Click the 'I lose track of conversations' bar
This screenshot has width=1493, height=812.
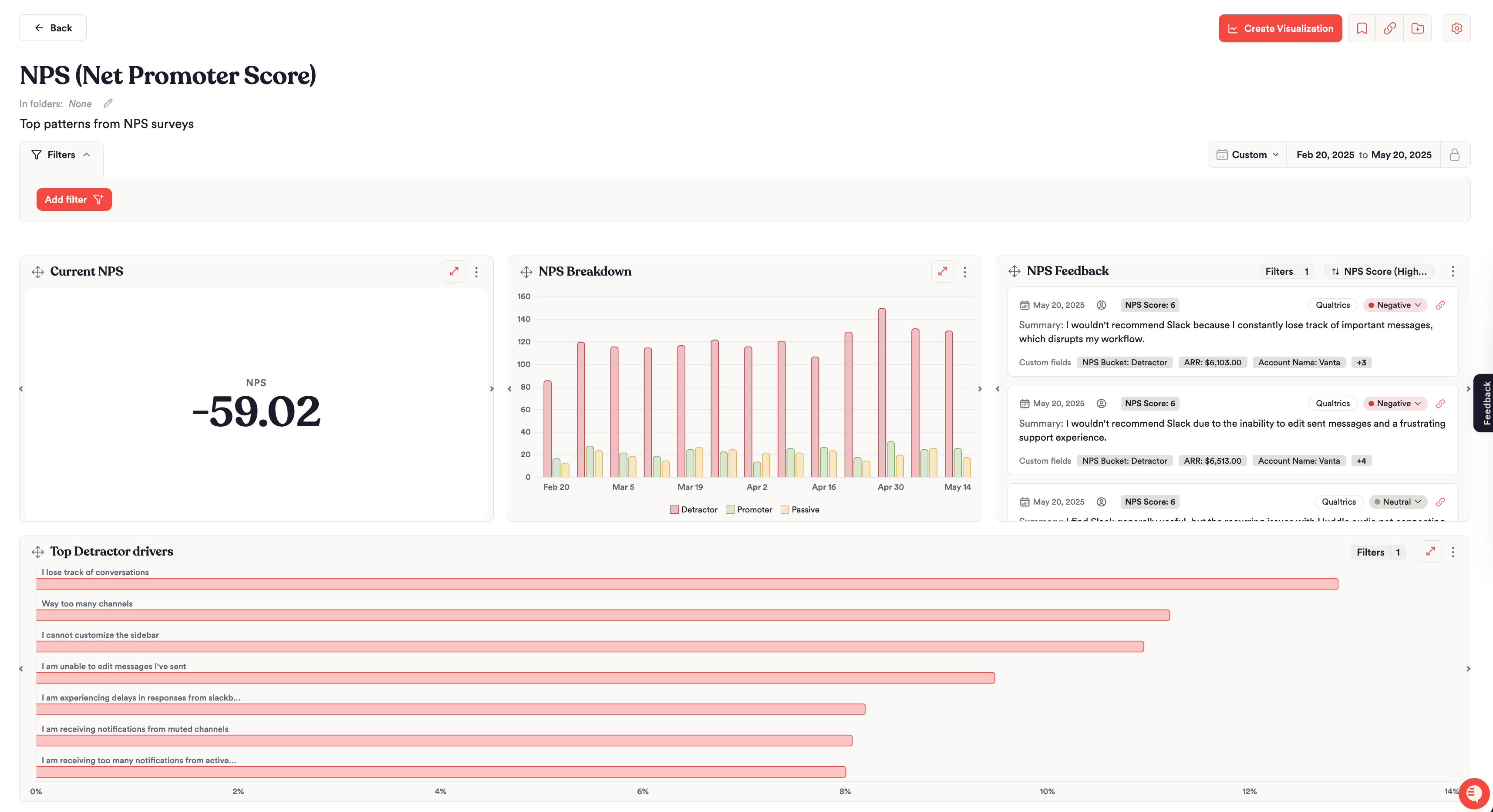point(688,584)
